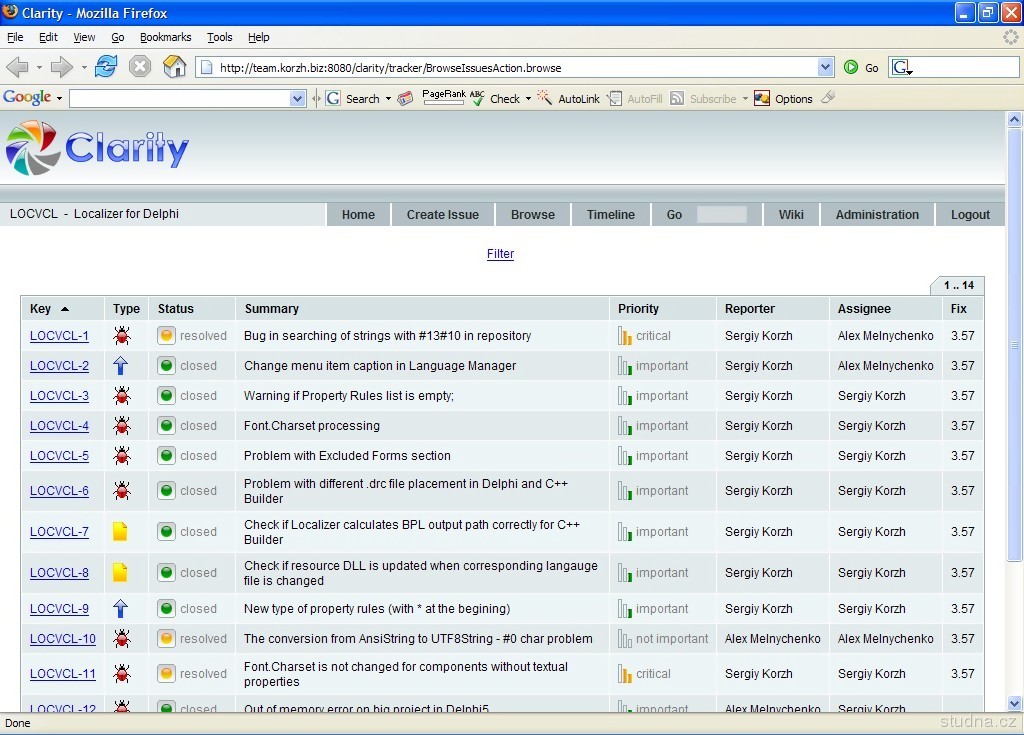Open the LOCVCL-5 issue link
The width and height of the screenshot is (1024, 735).
point(59,456)
